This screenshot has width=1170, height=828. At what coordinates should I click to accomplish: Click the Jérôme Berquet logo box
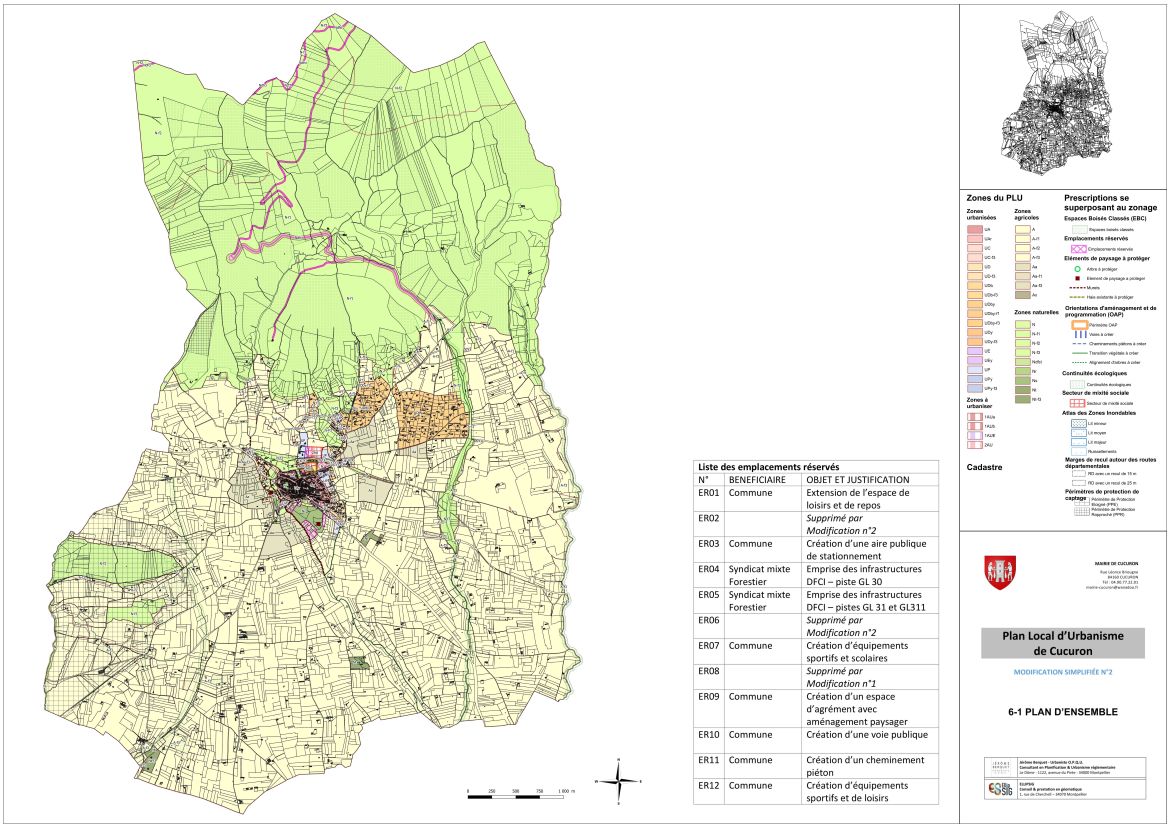(999, 766)
